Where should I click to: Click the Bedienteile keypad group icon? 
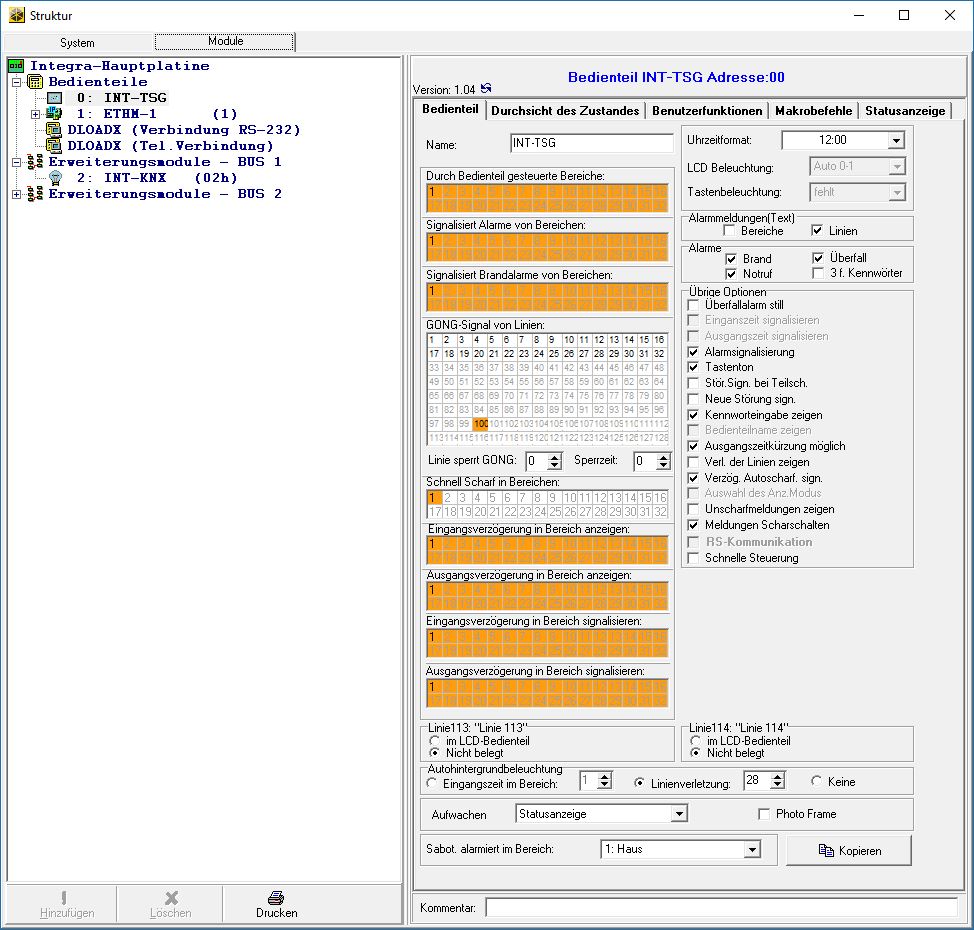(35, 82)
